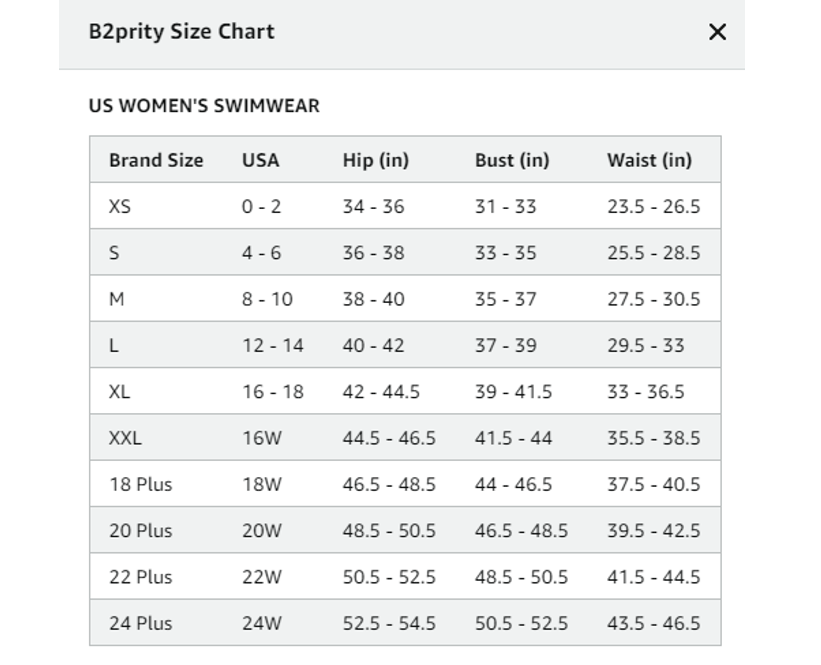Click the US WOMEN'S SWIMWEAR heading

coord(204,106)
